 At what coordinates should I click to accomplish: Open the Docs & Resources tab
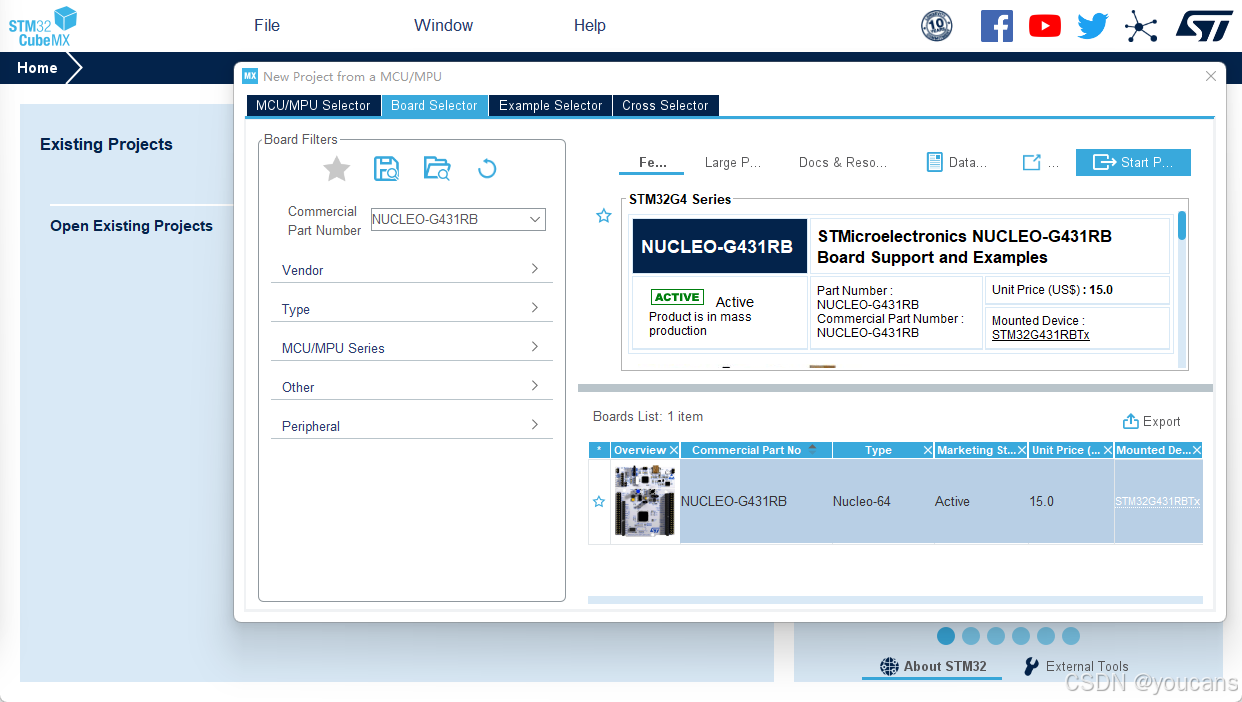coord(843,162)
